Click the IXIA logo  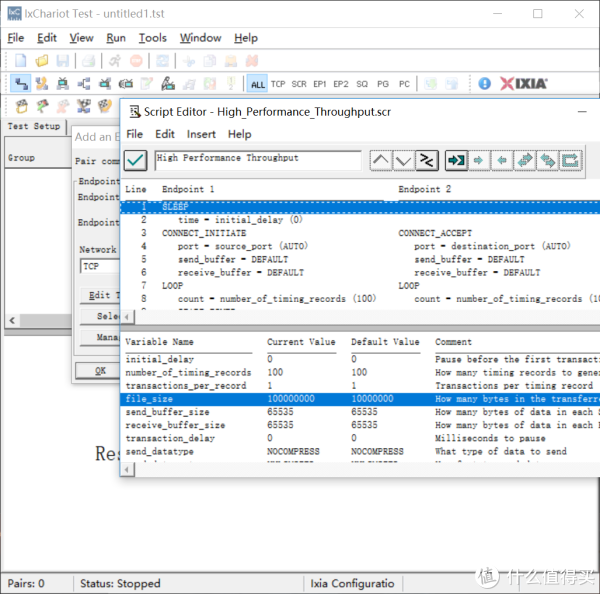(x=523, y=83)
